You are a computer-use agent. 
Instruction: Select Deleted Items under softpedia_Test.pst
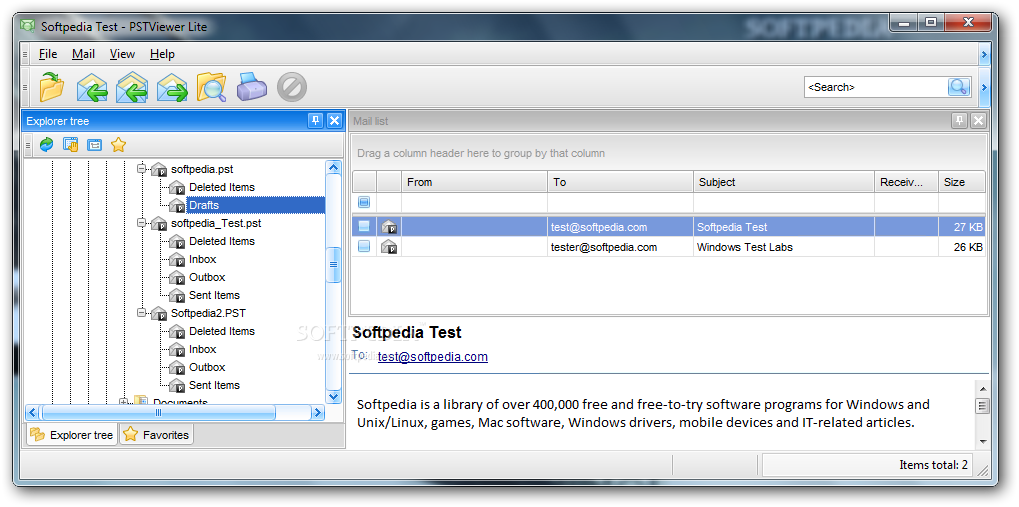pos(222,241)
